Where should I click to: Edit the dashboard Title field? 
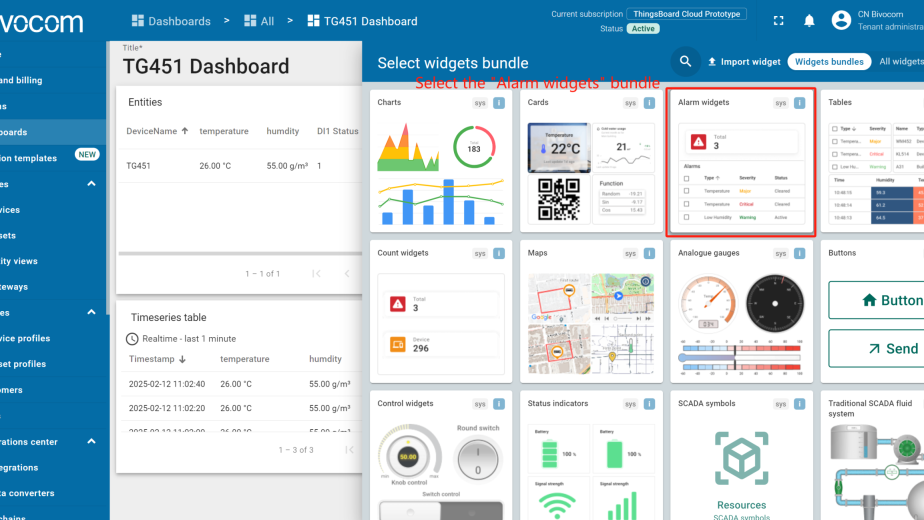click(x=206, y=67)
